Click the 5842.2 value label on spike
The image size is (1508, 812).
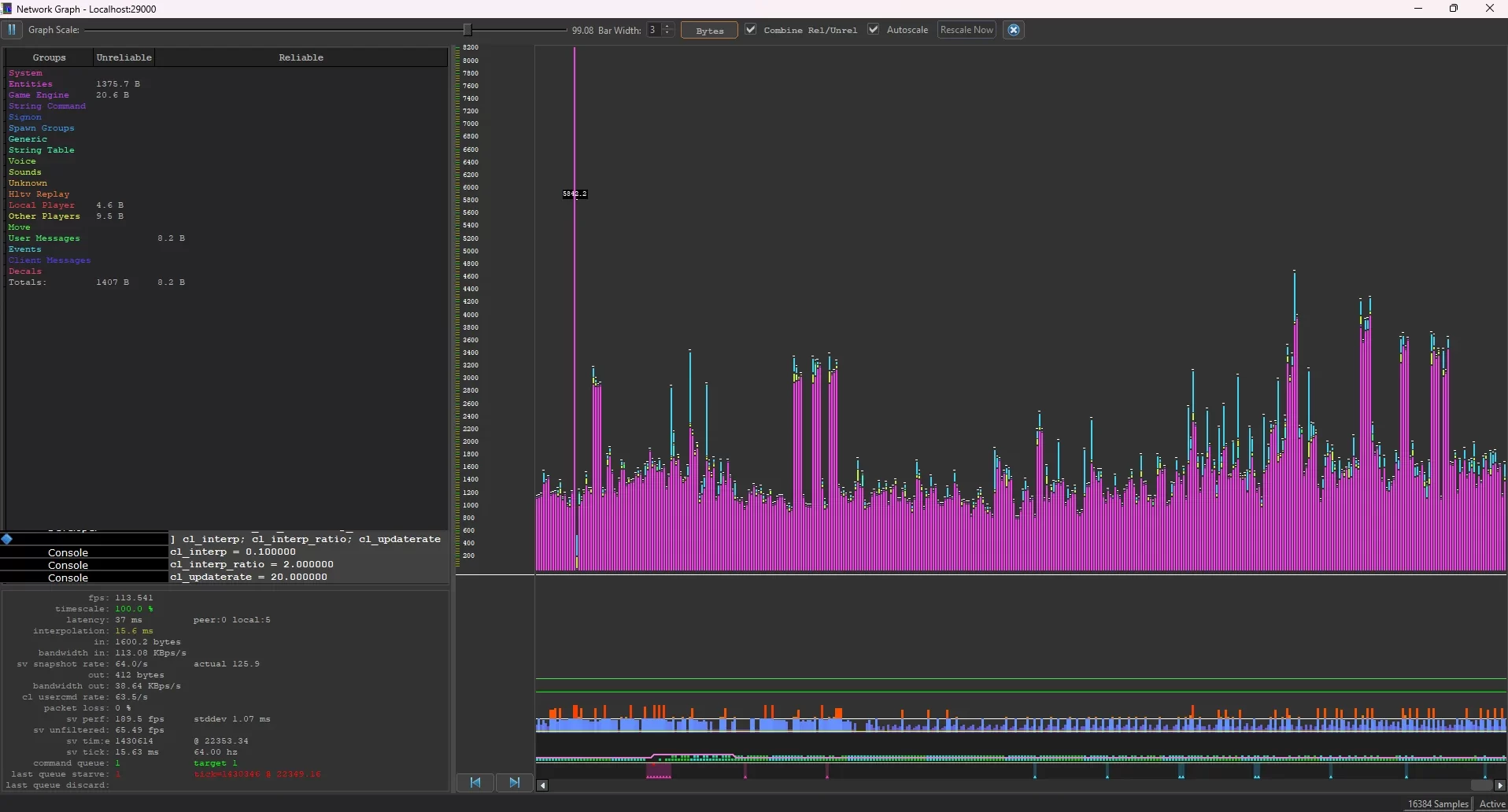click(575, 194)
